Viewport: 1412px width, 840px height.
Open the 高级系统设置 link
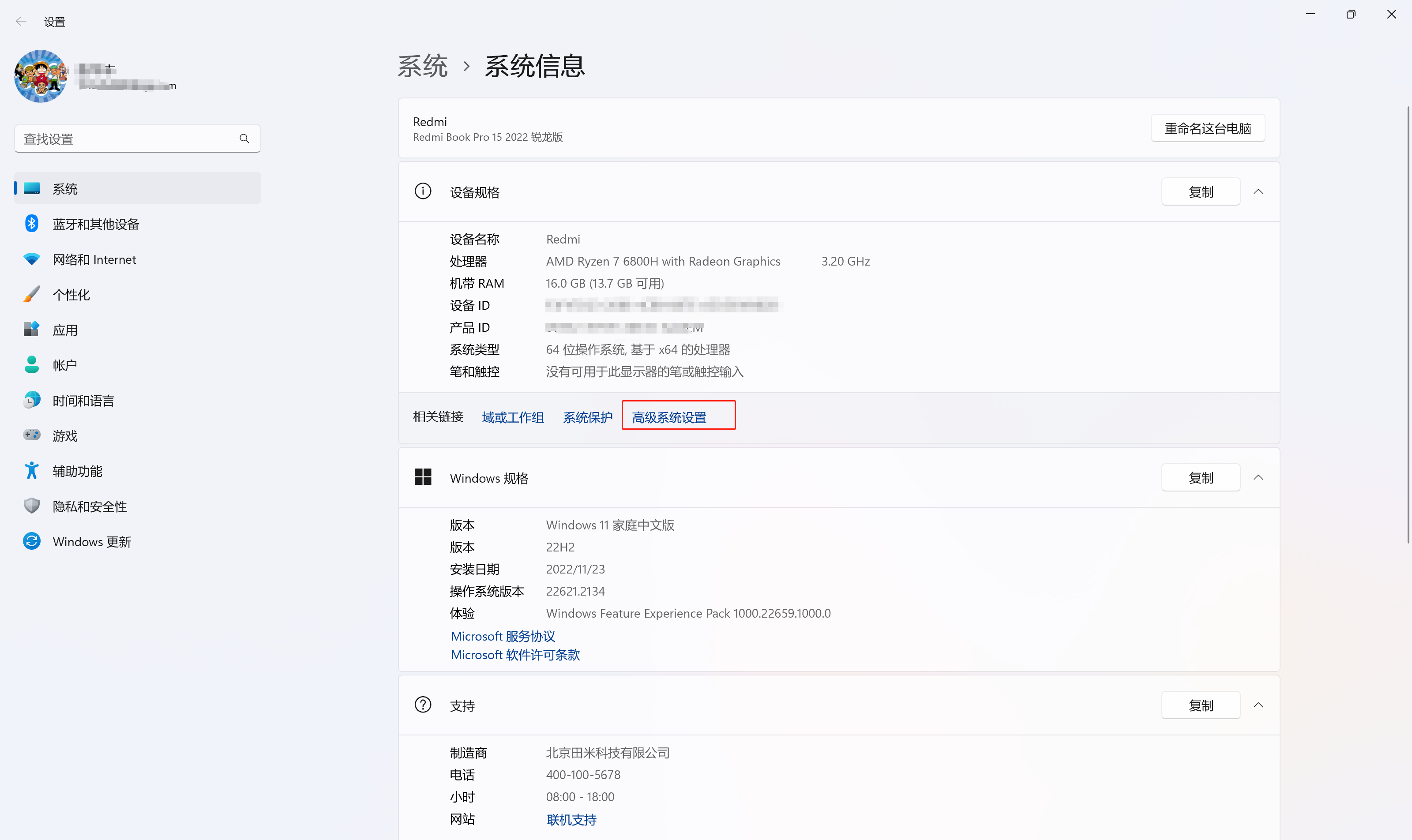pyautogui.click(x=669, y=418)
